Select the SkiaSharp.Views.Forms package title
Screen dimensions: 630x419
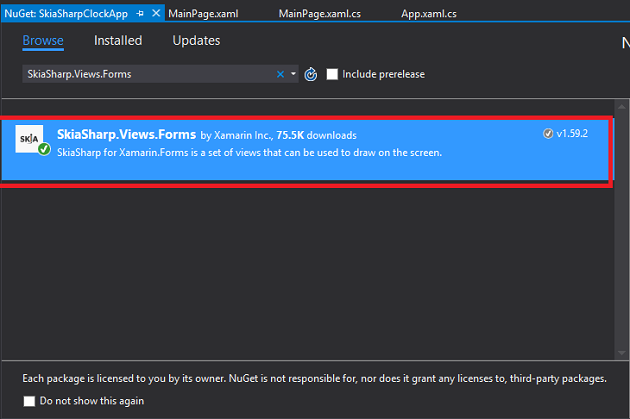(x=127, y=134)
